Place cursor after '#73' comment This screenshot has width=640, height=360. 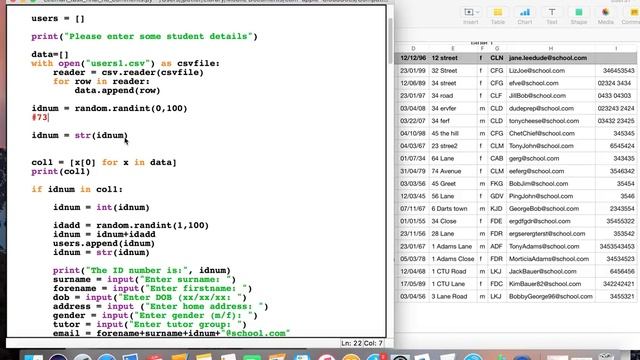click(49, 118)
